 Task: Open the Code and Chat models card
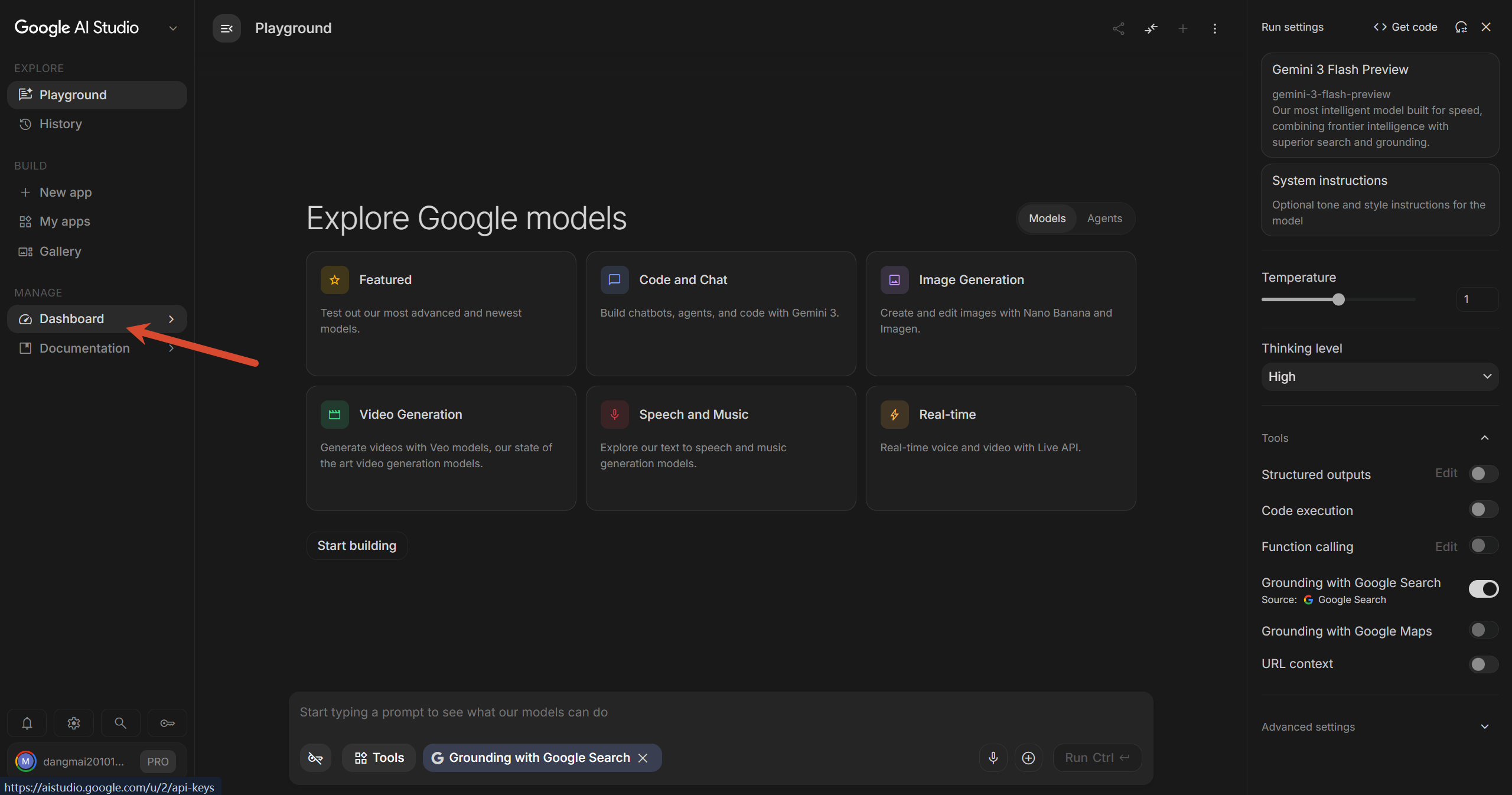[721, 314]
